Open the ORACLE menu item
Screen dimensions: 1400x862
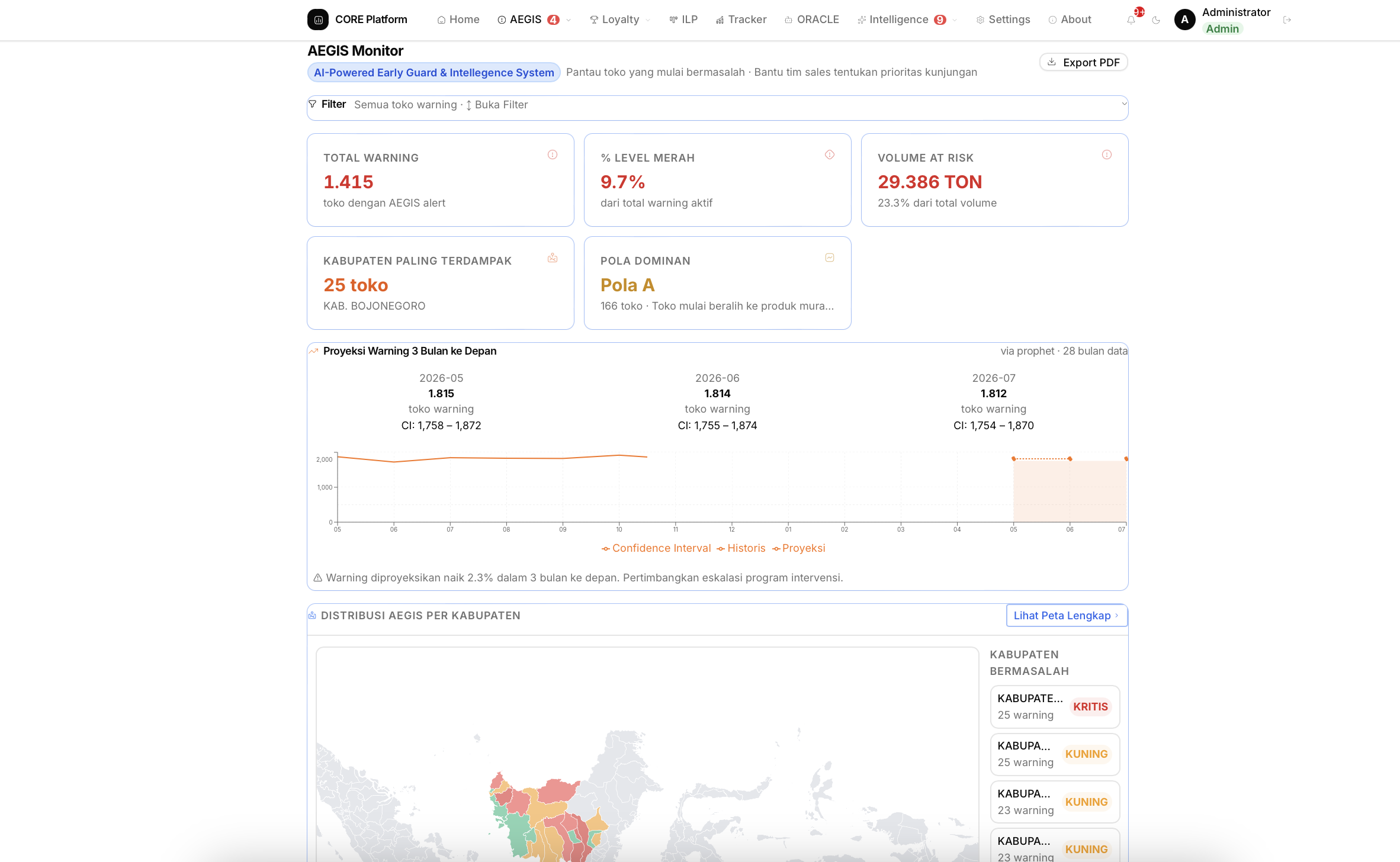(812, 20)
